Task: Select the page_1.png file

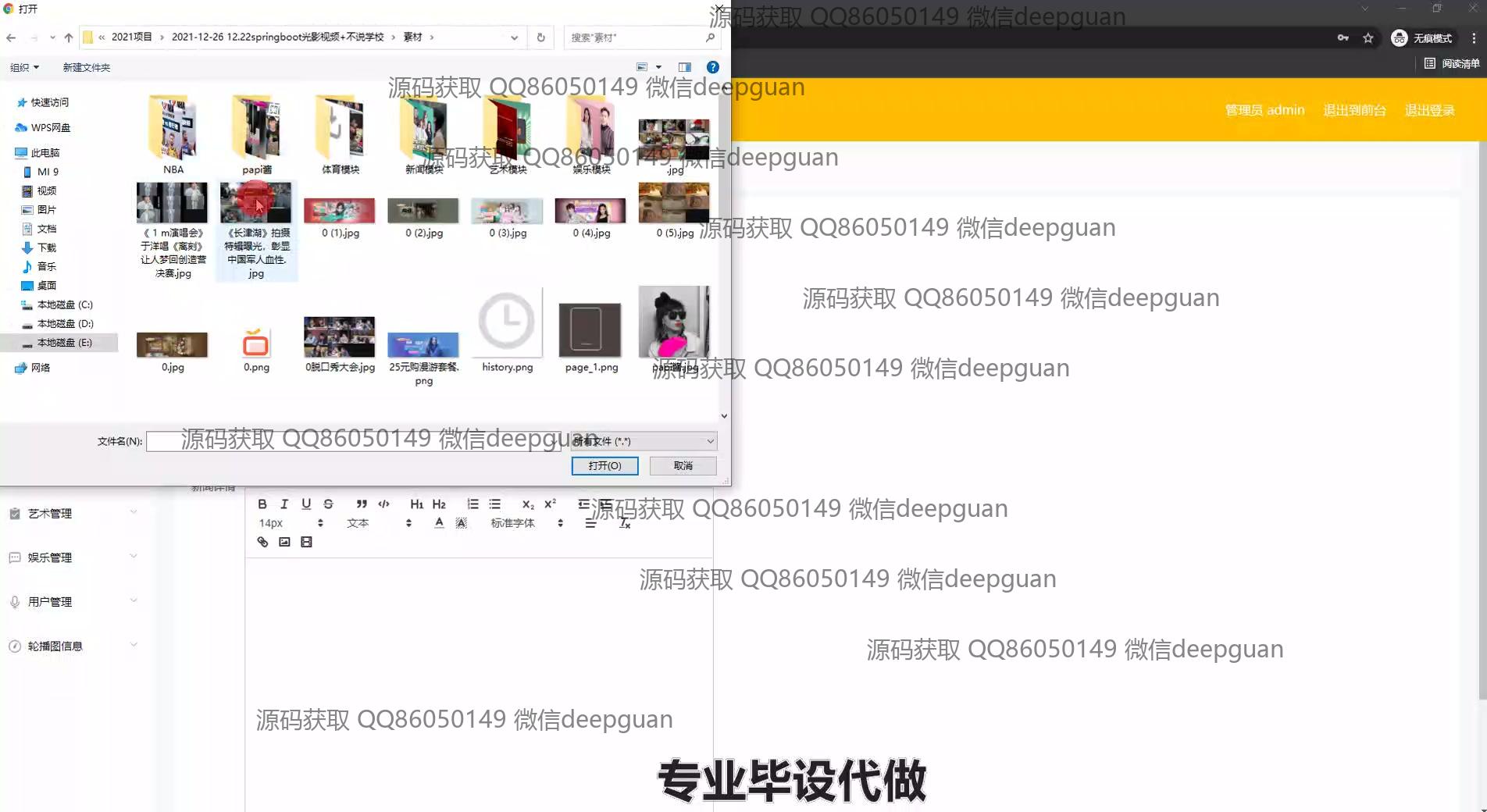Action: pyautogui.click(x=591, y=337)
